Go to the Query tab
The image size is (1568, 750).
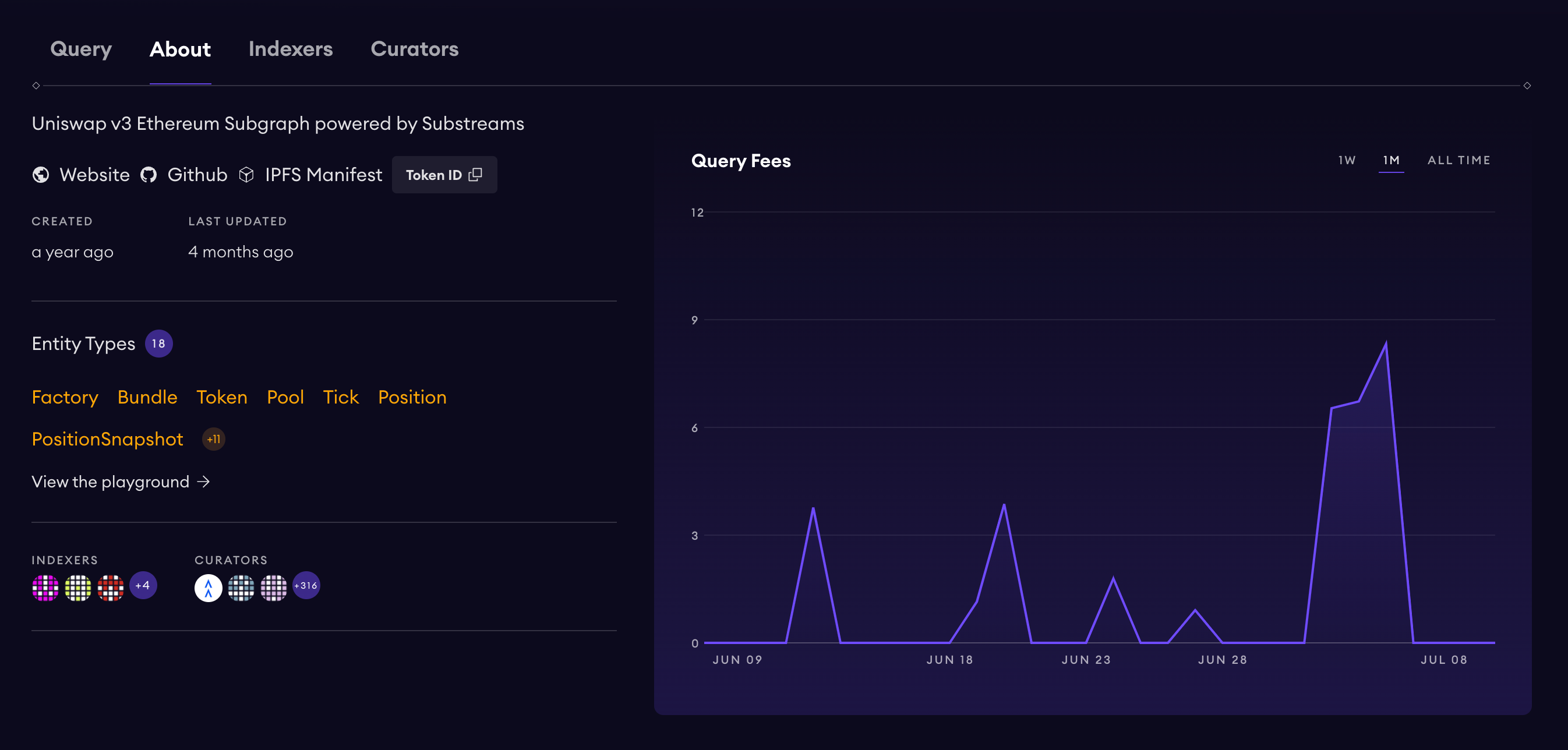click(x=81, y=49)
